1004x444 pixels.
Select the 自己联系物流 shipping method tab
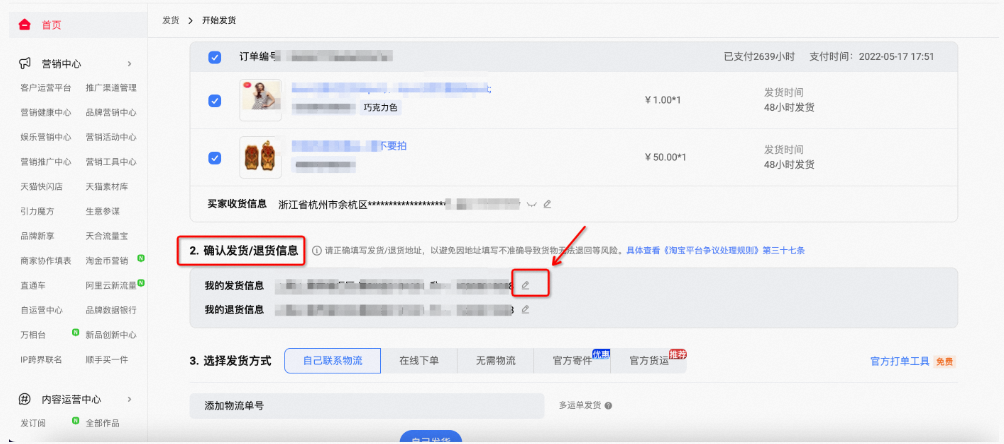pyautogui.click(x=332, y=361)
